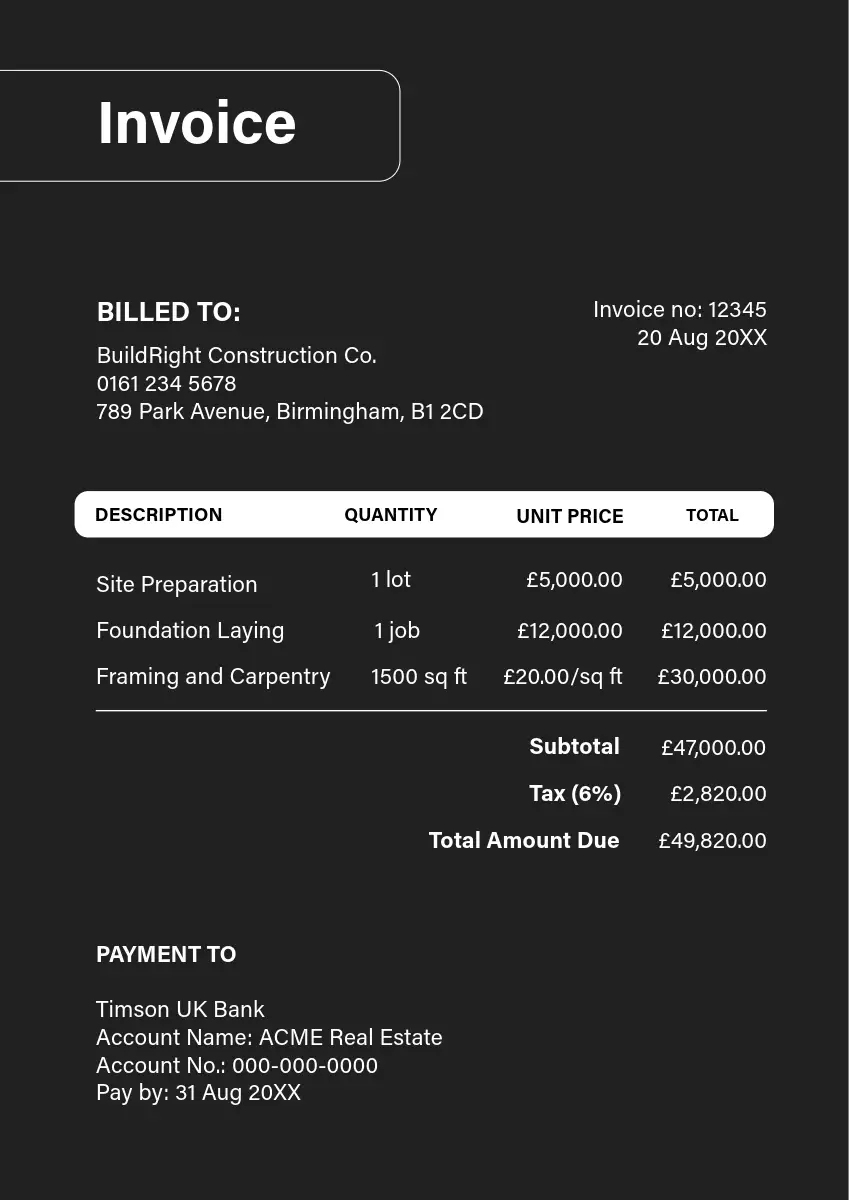Click the DESCRIPTION column header
This screenshot has height=1200, width=849.
158,515
